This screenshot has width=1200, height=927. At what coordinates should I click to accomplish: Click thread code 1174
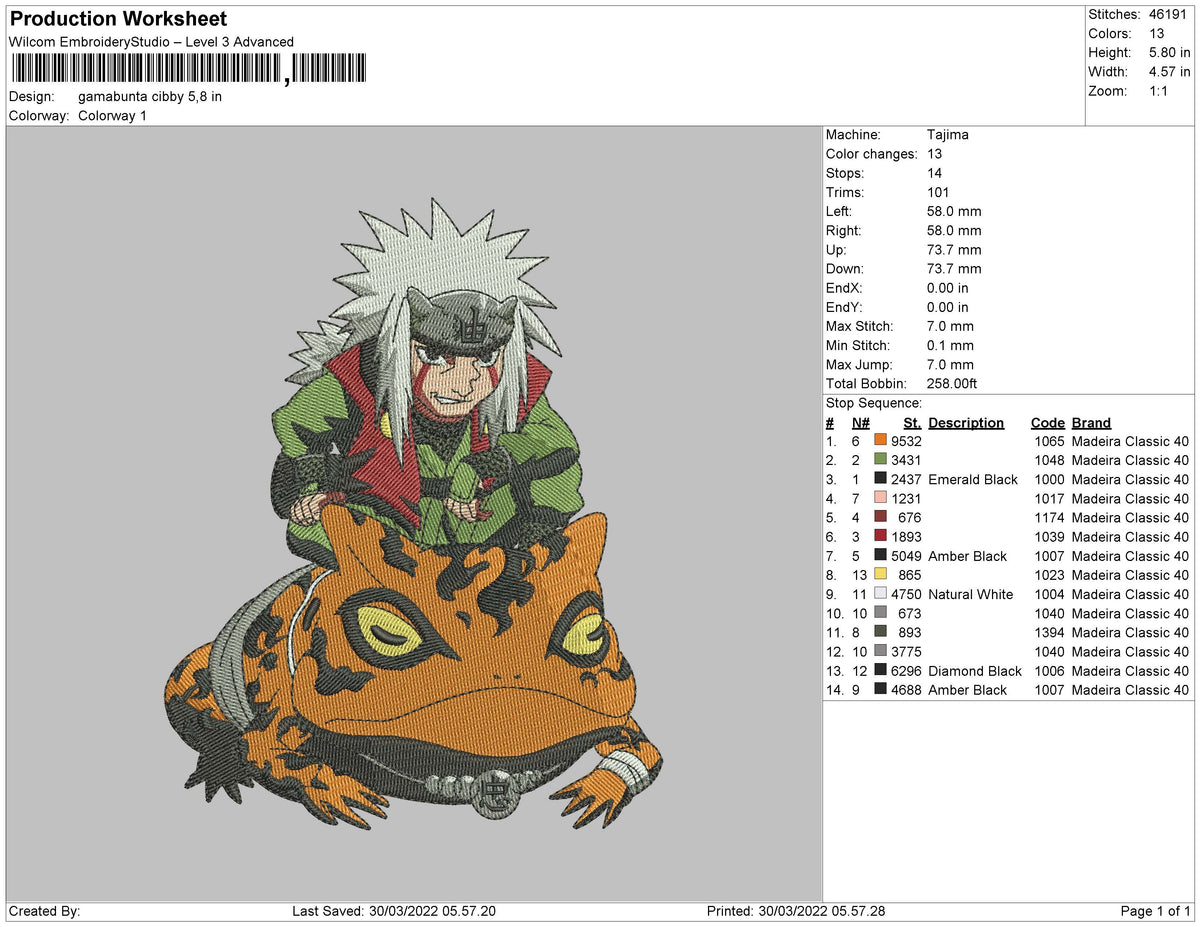point(1049,518)
